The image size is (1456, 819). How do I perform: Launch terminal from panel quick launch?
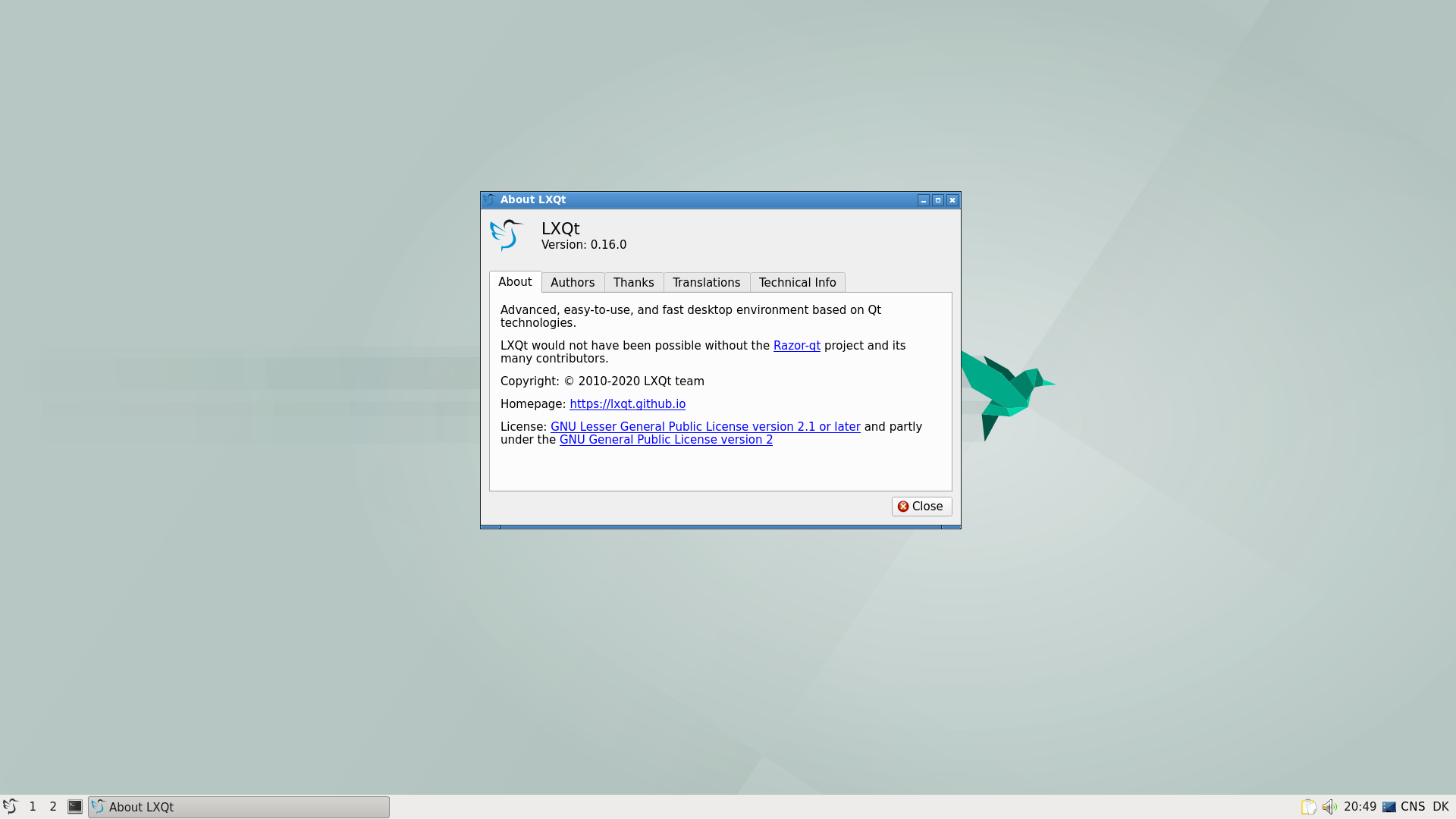[x=75, y=807]
